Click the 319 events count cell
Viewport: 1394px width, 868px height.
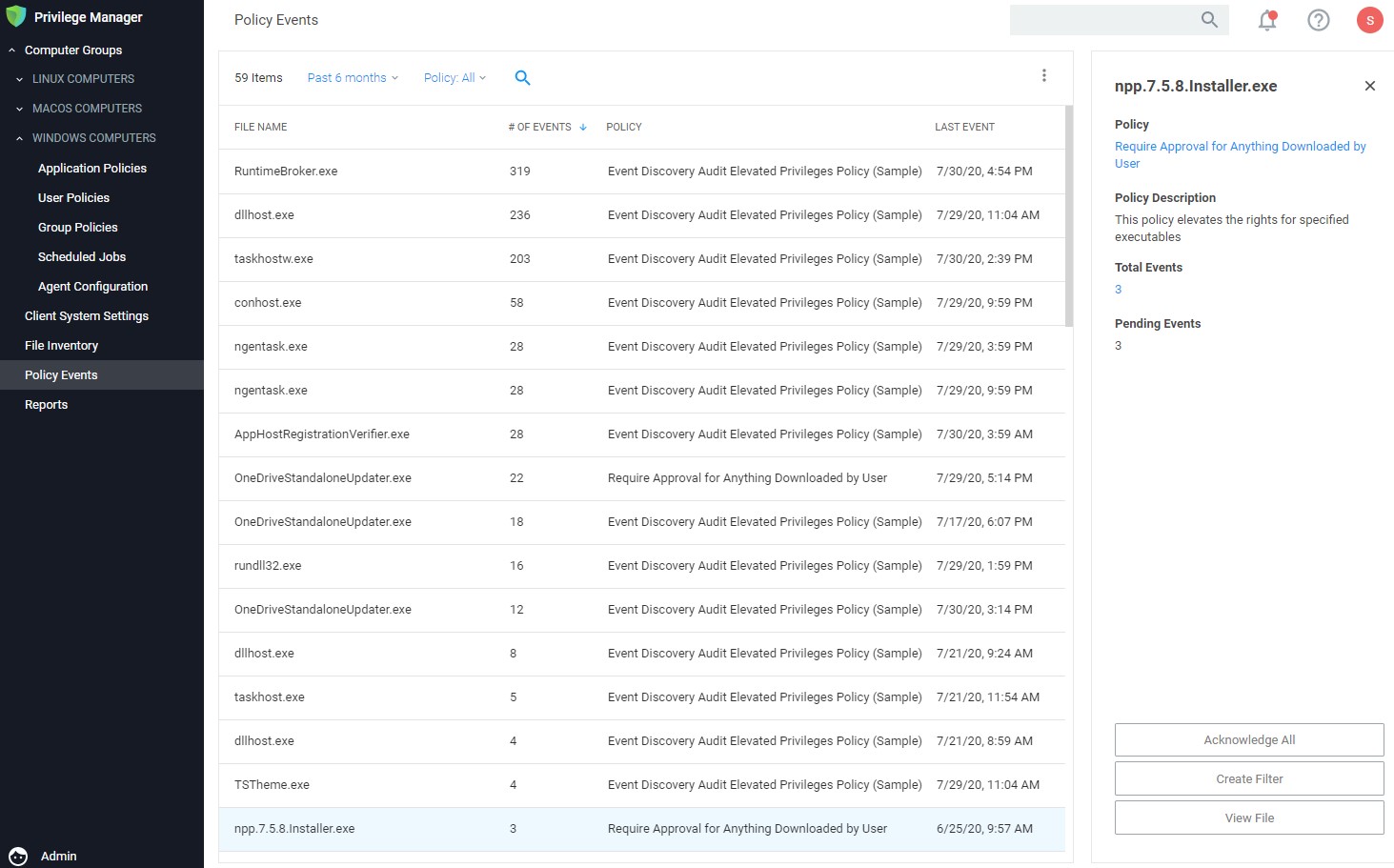click(520, 172)
